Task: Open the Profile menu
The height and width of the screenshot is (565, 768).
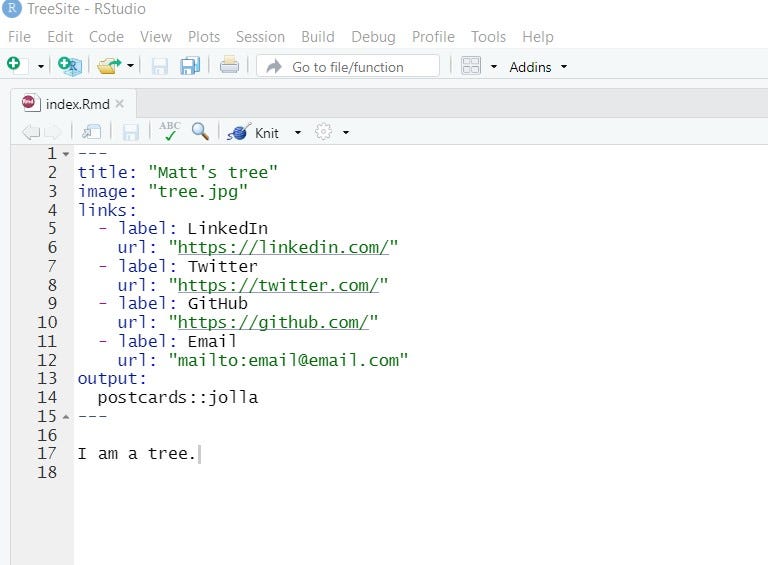Action: point(433,37)
